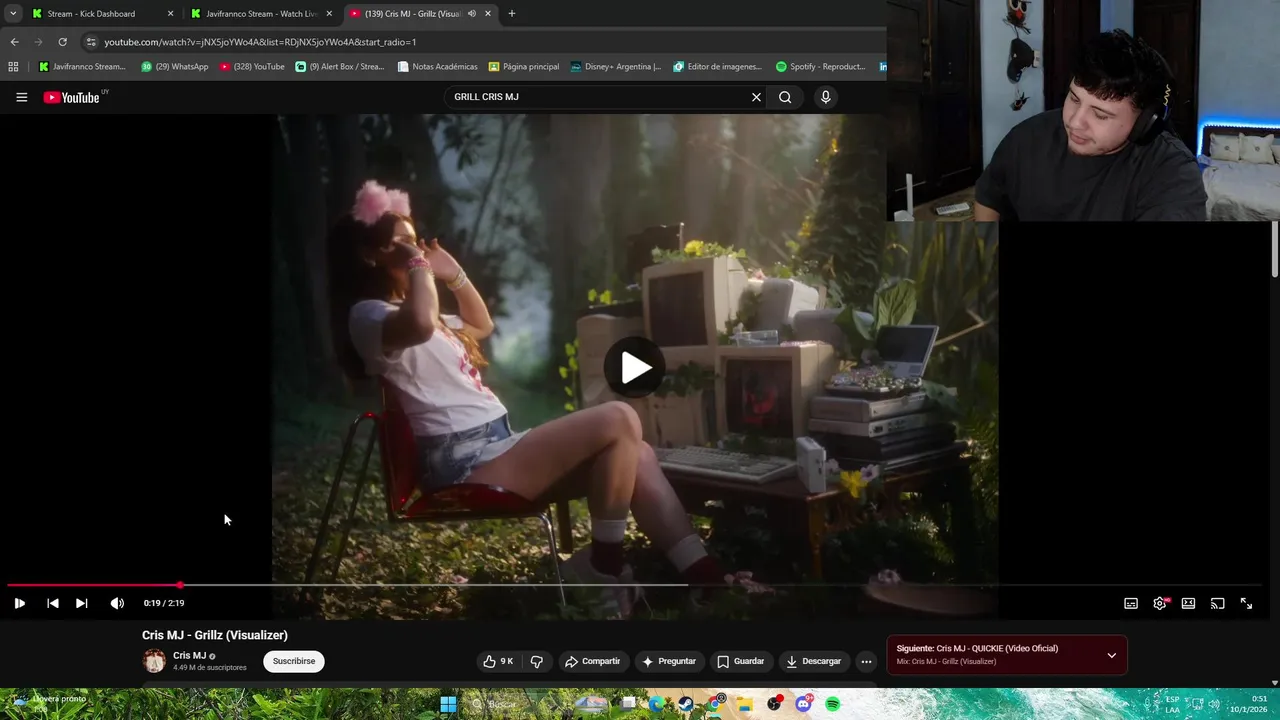Open the Javifrannco Stream bookmark
The height and width of the screenshot is (720, 1280).
(82, 67)
